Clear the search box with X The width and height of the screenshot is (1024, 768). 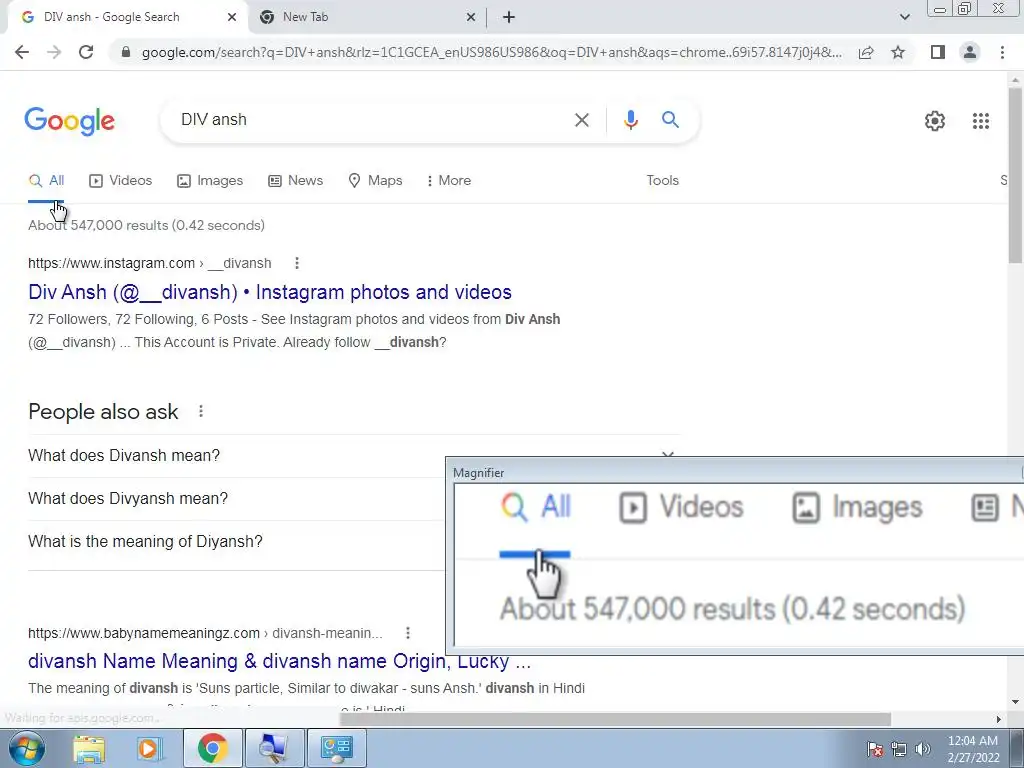coord(582,120)
